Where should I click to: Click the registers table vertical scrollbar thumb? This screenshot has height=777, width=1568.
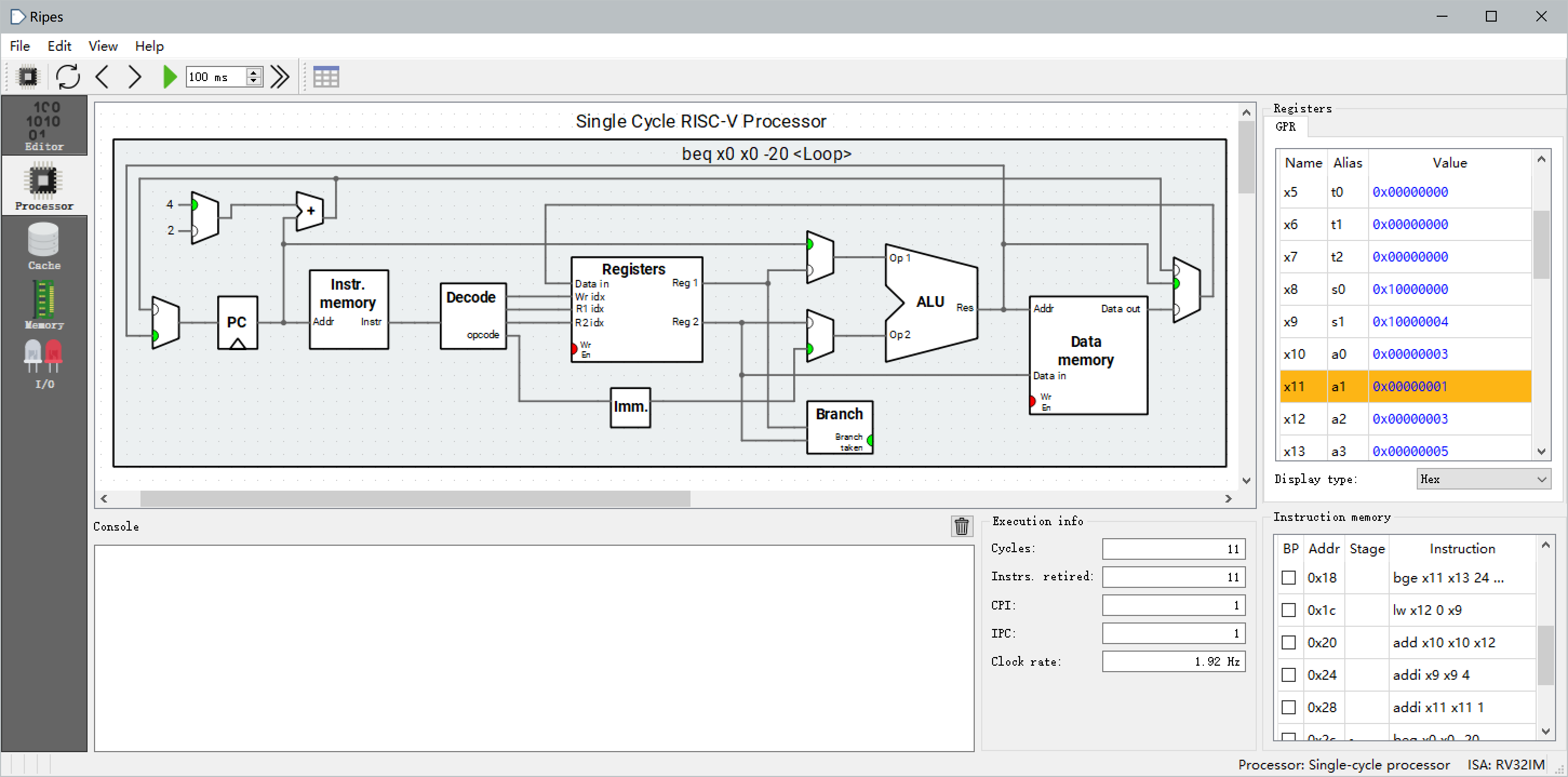(x=1540, y=244)
